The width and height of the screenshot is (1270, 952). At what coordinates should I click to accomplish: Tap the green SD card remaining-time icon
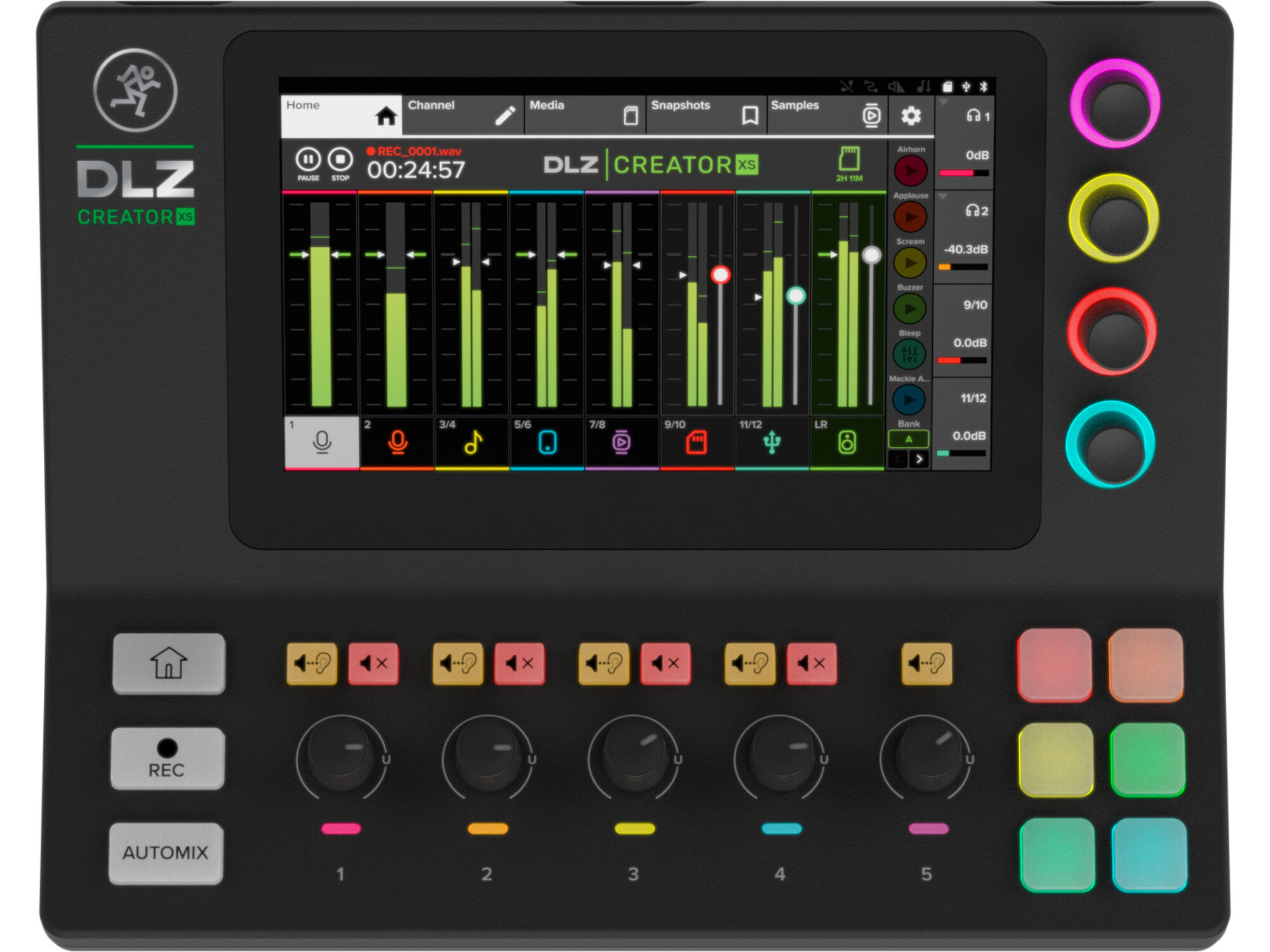pyautogui.click(x=849, y=159)
